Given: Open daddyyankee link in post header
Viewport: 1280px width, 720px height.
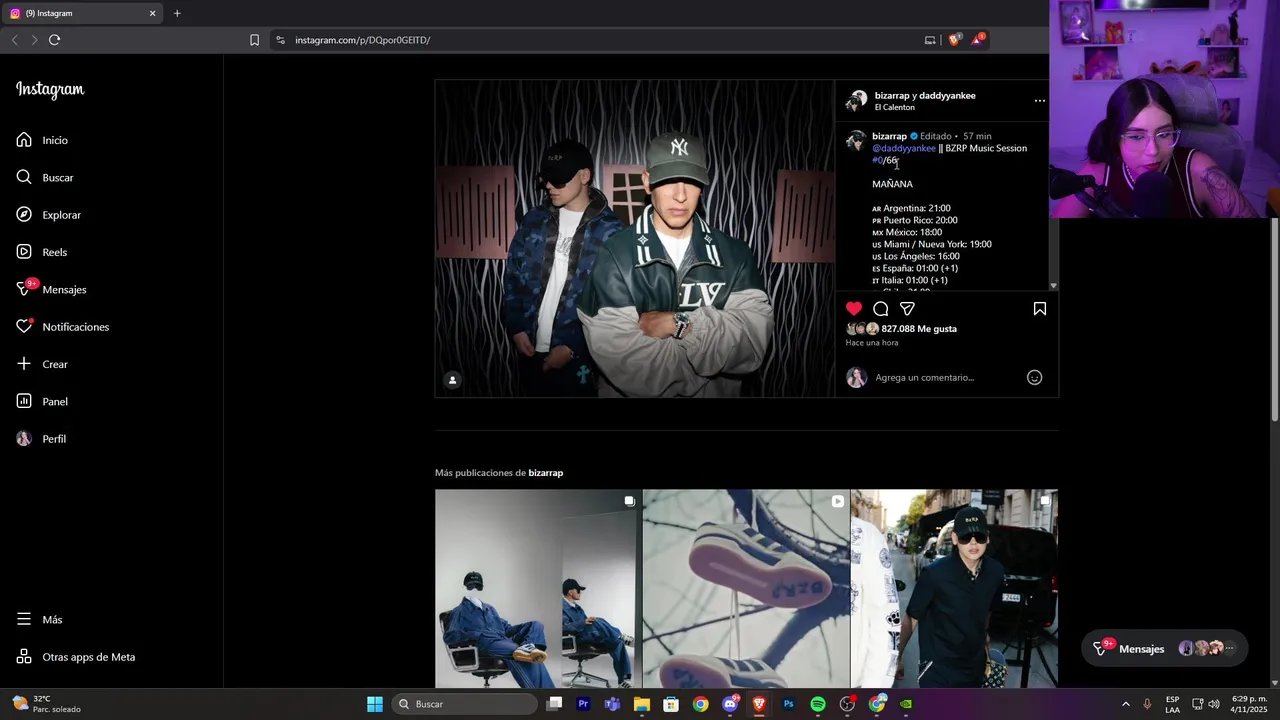Looking at the screenshot, I should [947, 96].
